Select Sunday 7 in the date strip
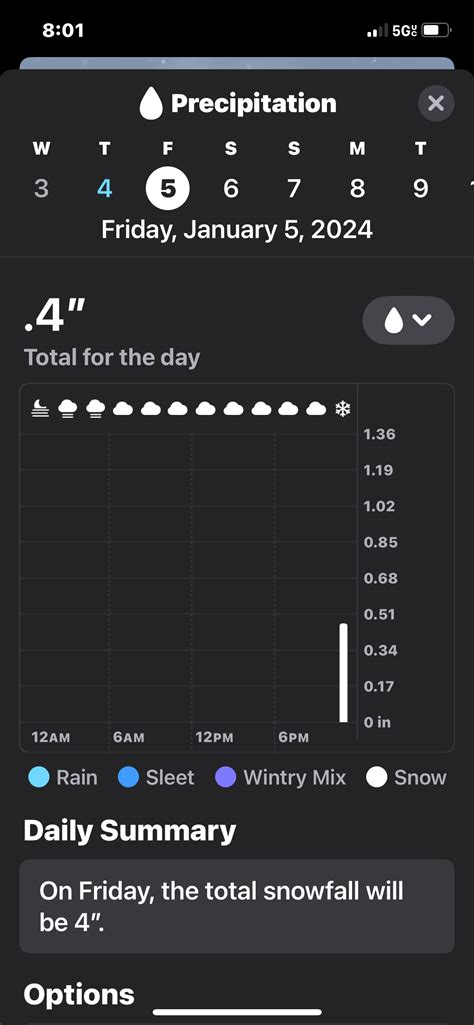 (294, 189)
